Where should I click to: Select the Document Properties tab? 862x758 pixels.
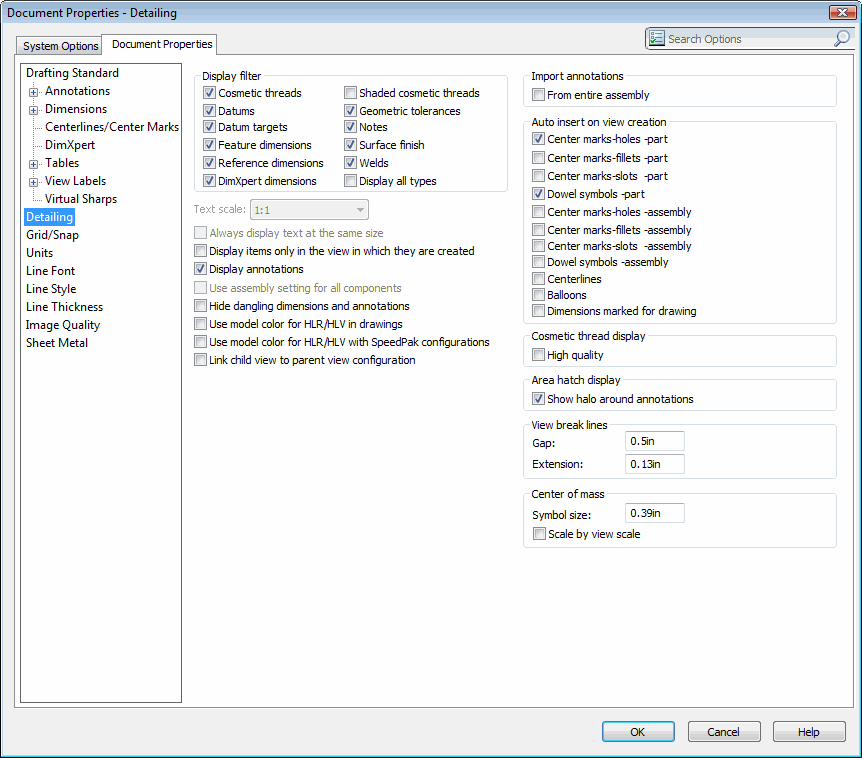tap(162, 44)
